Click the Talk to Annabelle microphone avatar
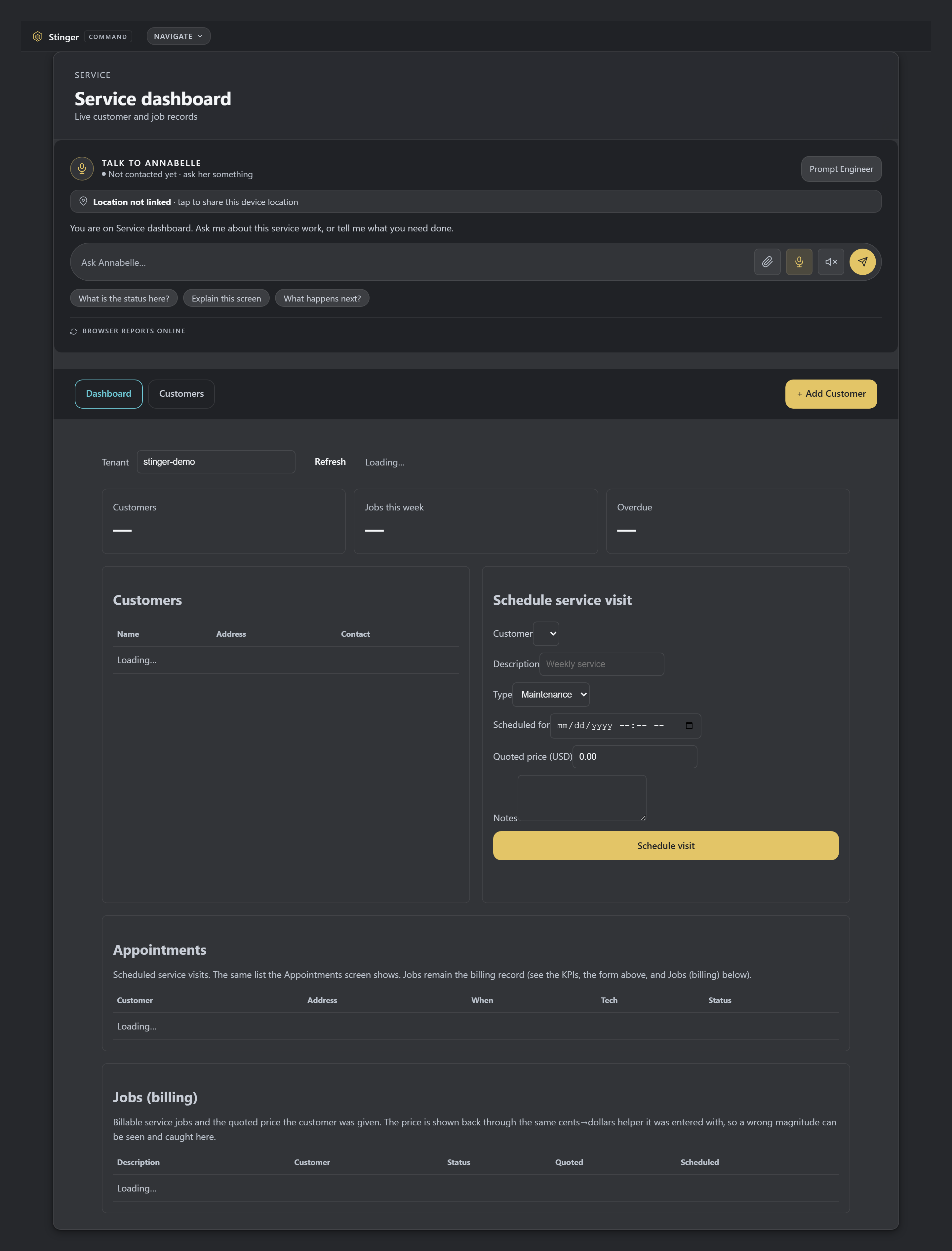The image size is (952, 1251). click(x=82, y=168)
